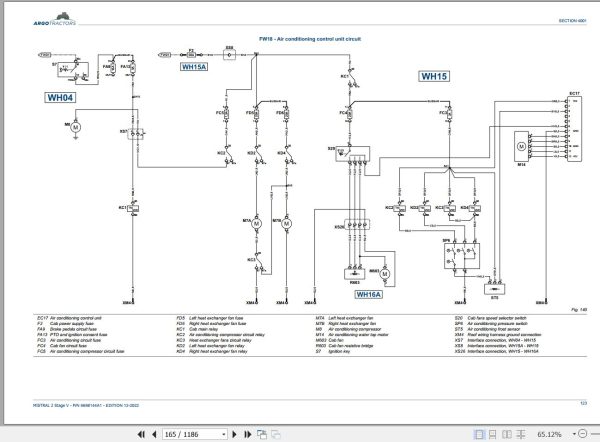Click the WH04 harness label
600x442 pixels.
[x=60, y=98]
